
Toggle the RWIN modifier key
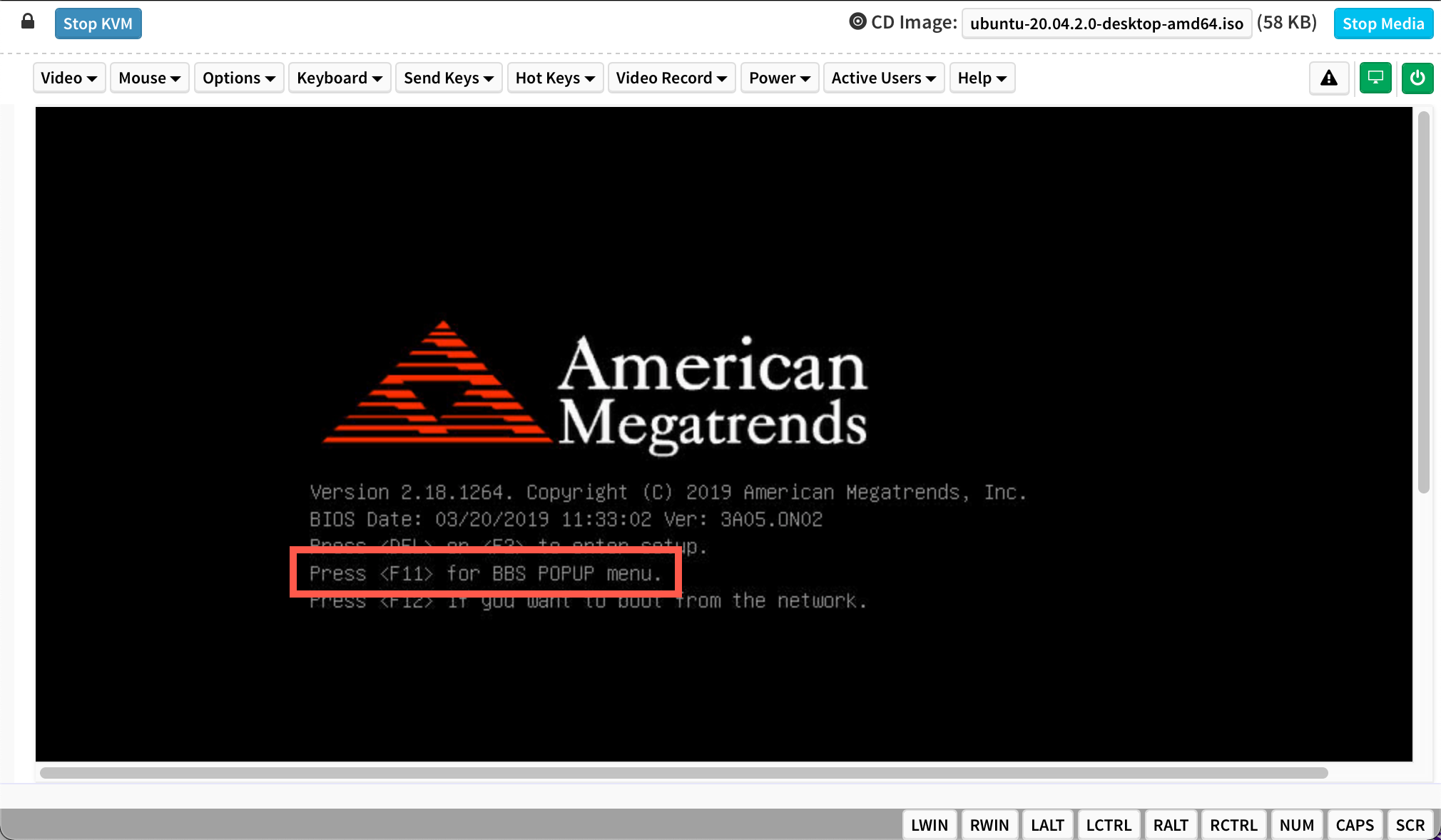[x=989, y=824]
